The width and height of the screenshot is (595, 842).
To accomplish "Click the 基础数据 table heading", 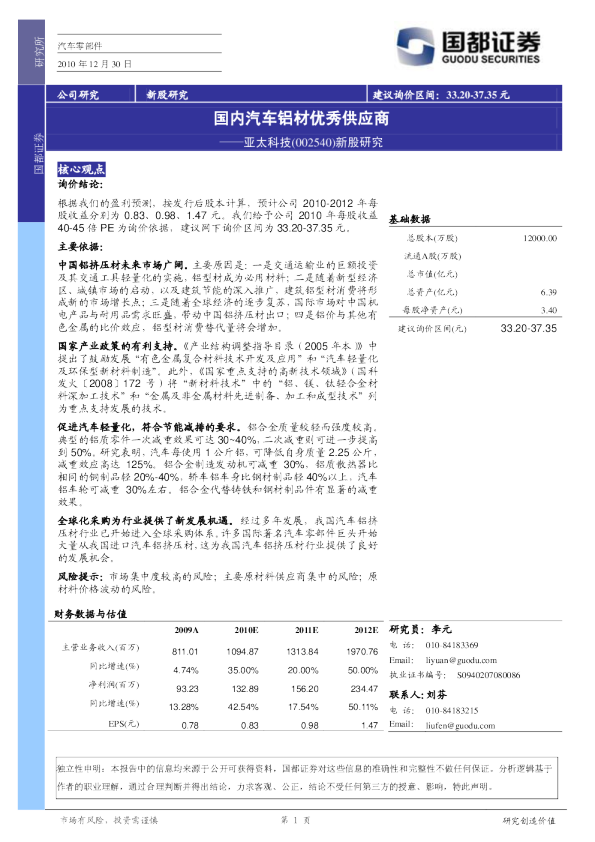I will pos(409,219).
